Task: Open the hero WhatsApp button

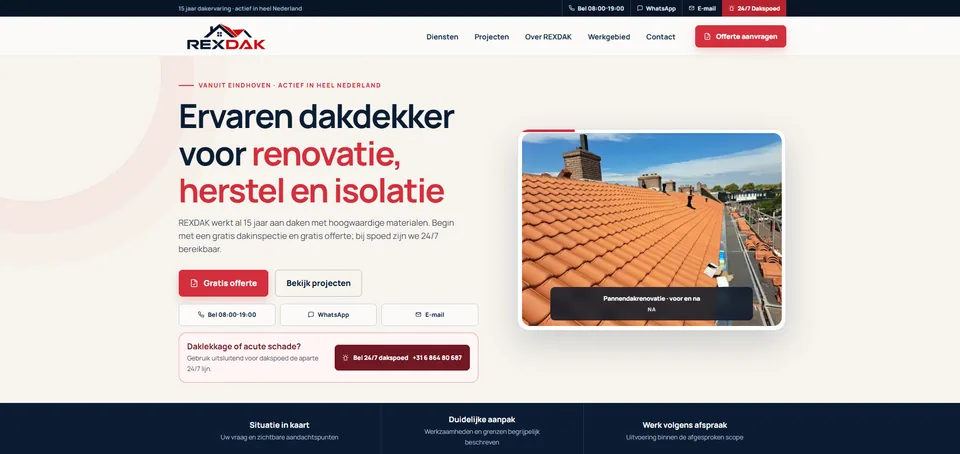Action: [328, 314]
